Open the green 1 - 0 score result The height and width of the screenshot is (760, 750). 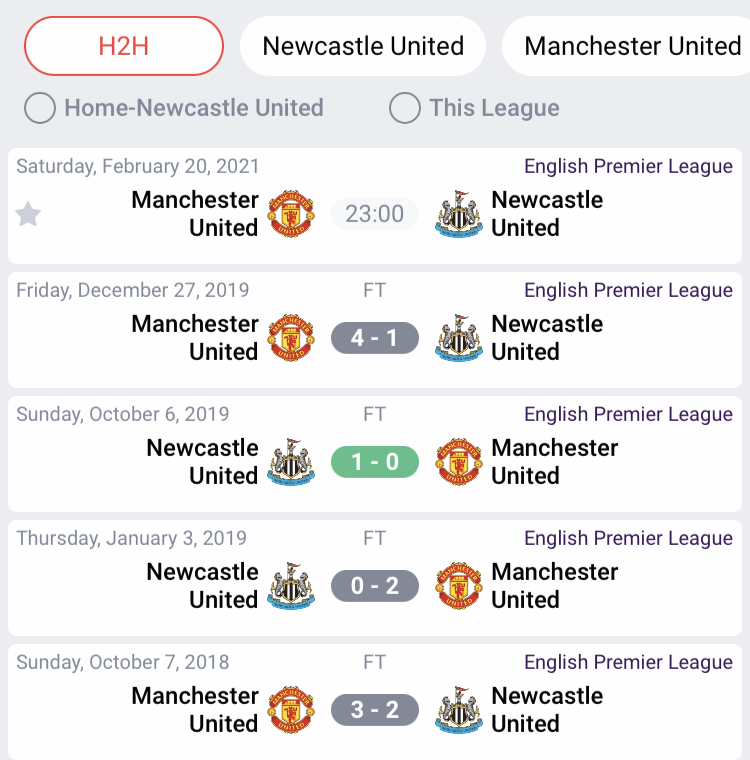[375, 462]
